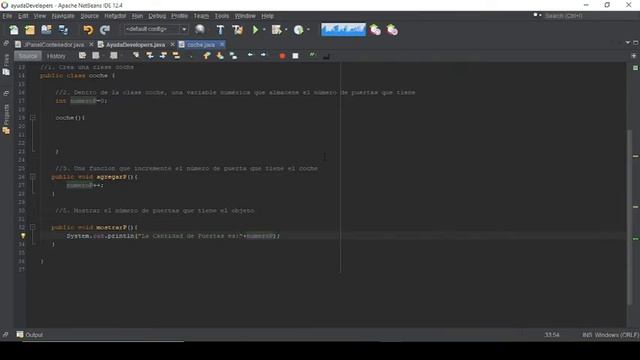Screen dimensions: 640x360
Task: Jump to the previous bookmark
Action: [x=207, y=56]
